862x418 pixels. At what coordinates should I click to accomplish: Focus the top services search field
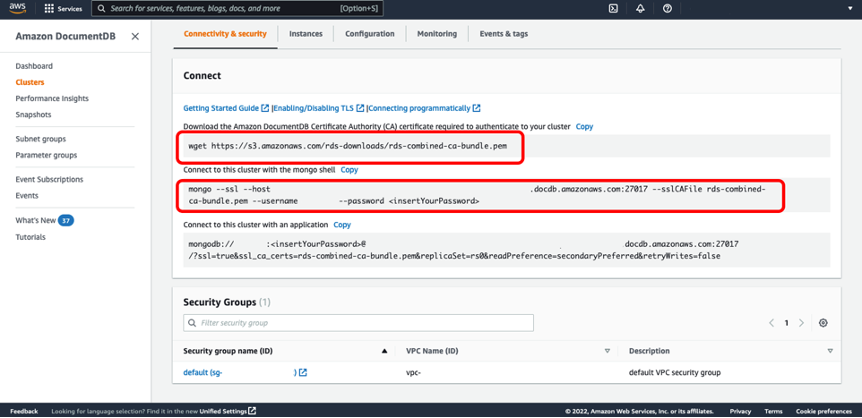tap(237, 9)
